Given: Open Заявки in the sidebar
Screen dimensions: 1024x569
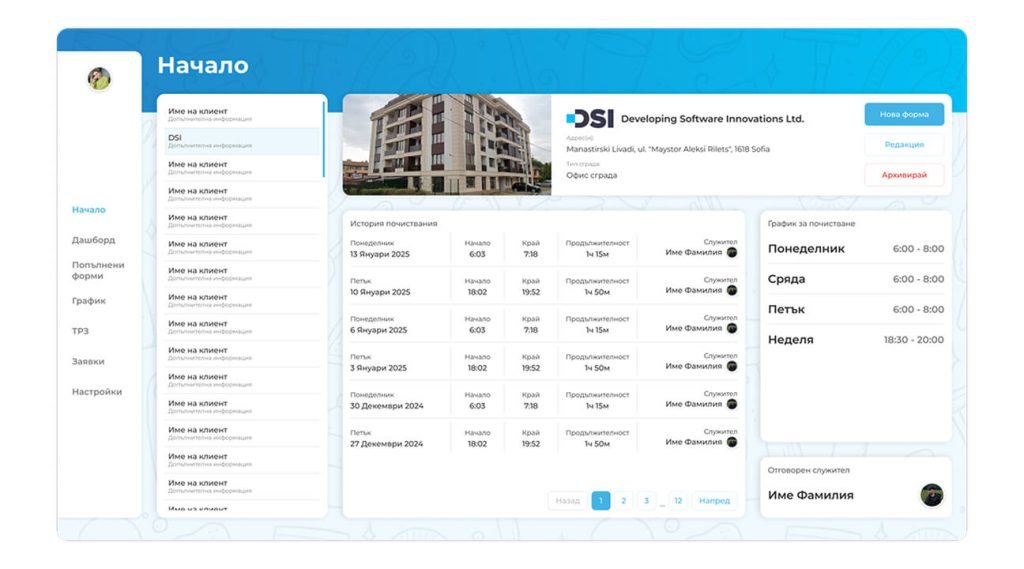Looking at the screenshot, I should point(88,361).
